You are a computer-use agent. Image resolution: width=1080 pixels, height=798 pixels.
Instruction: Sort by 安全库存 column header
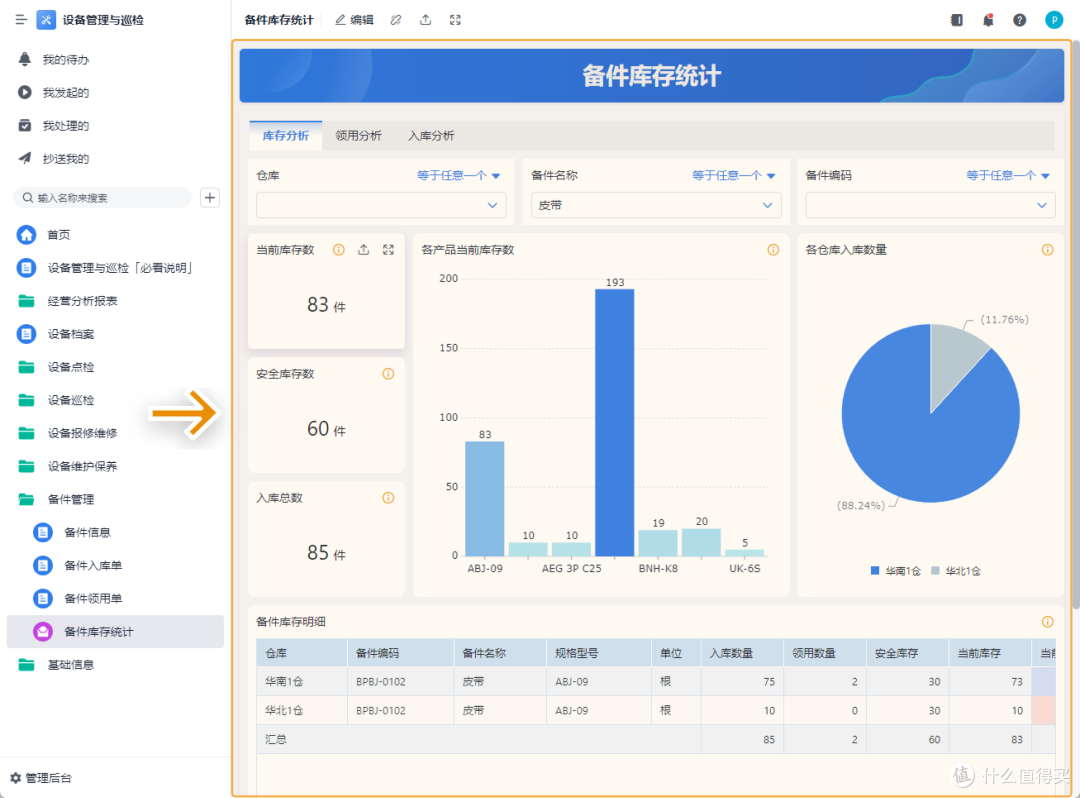907,653
